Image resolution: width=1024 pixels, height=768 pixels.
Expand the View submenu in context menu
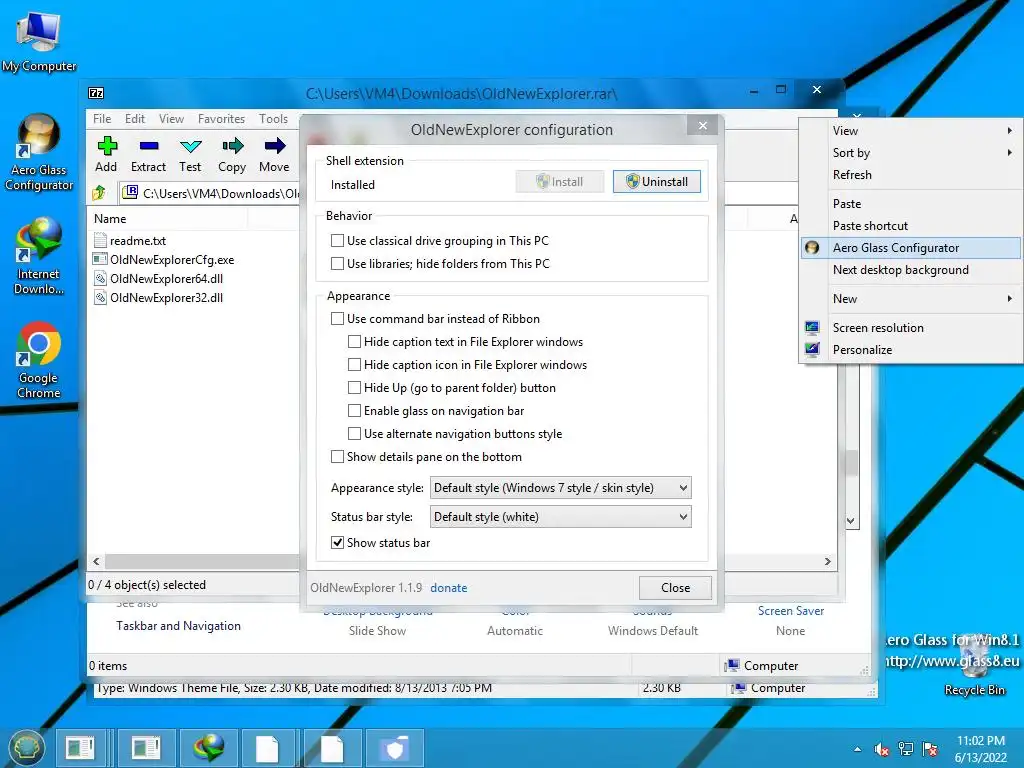tap(911, 131)
